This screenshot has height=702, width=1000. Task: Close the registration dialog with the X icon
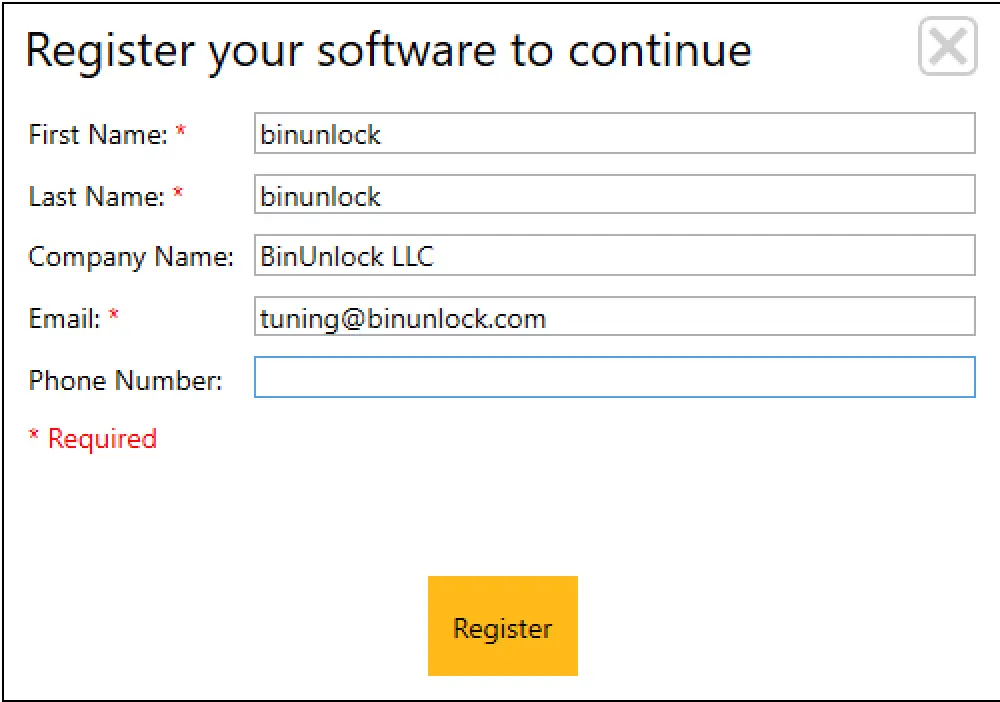(947, 48)
